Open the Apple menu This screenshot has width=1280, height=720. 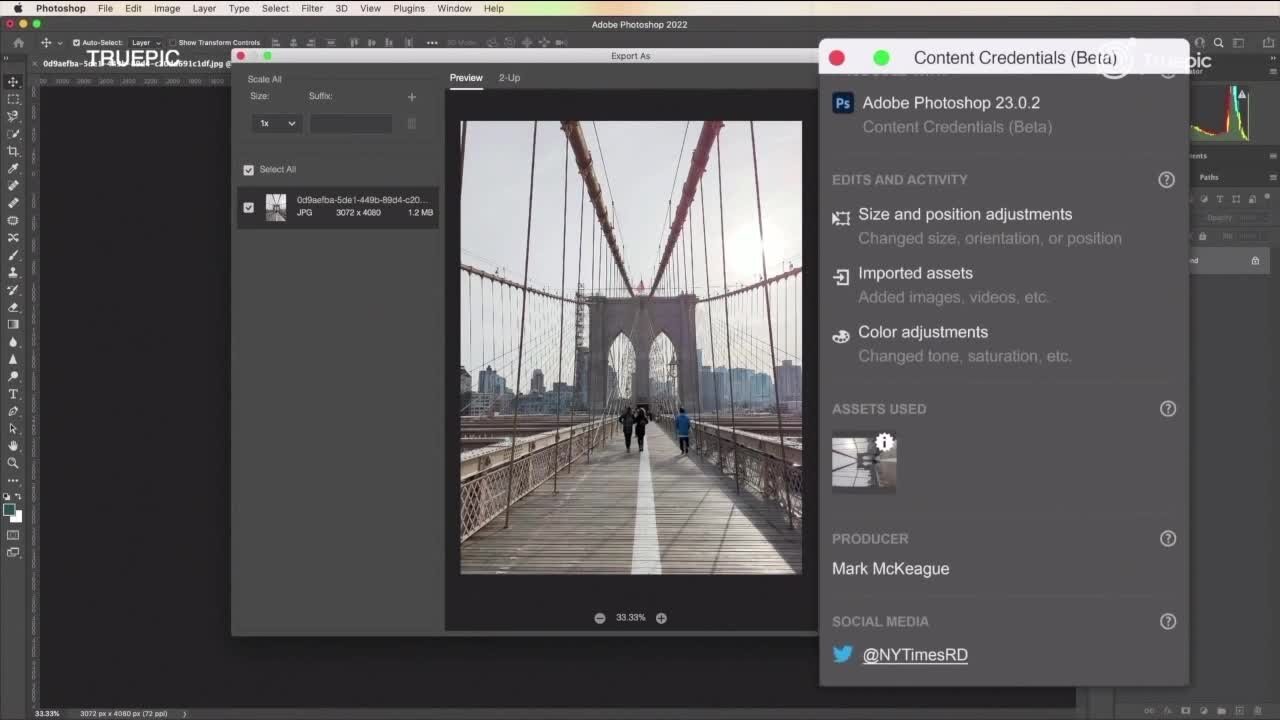pos(17,8)
